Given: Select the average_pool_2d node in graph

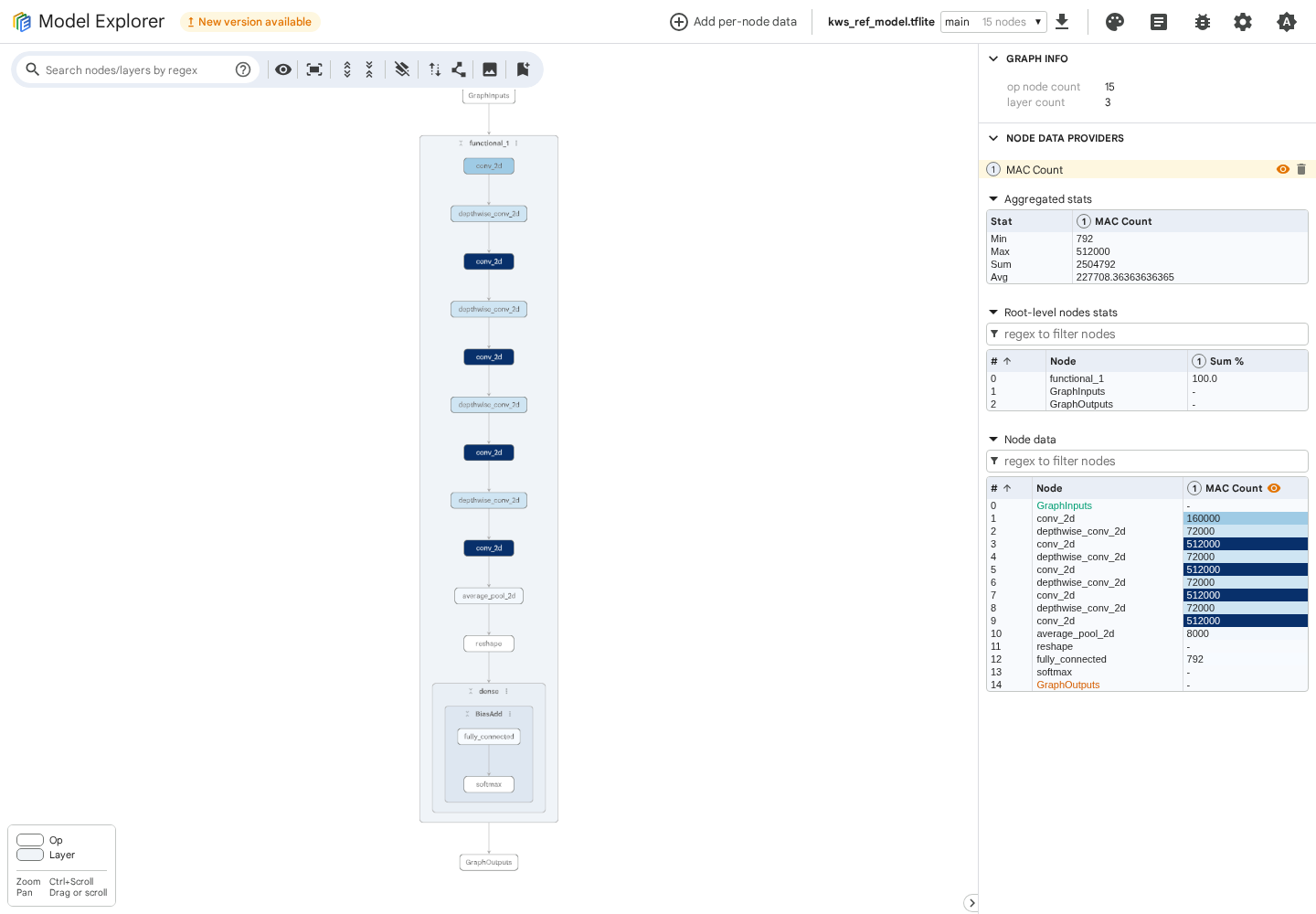Looking at the screenshot, I should 489,596.
